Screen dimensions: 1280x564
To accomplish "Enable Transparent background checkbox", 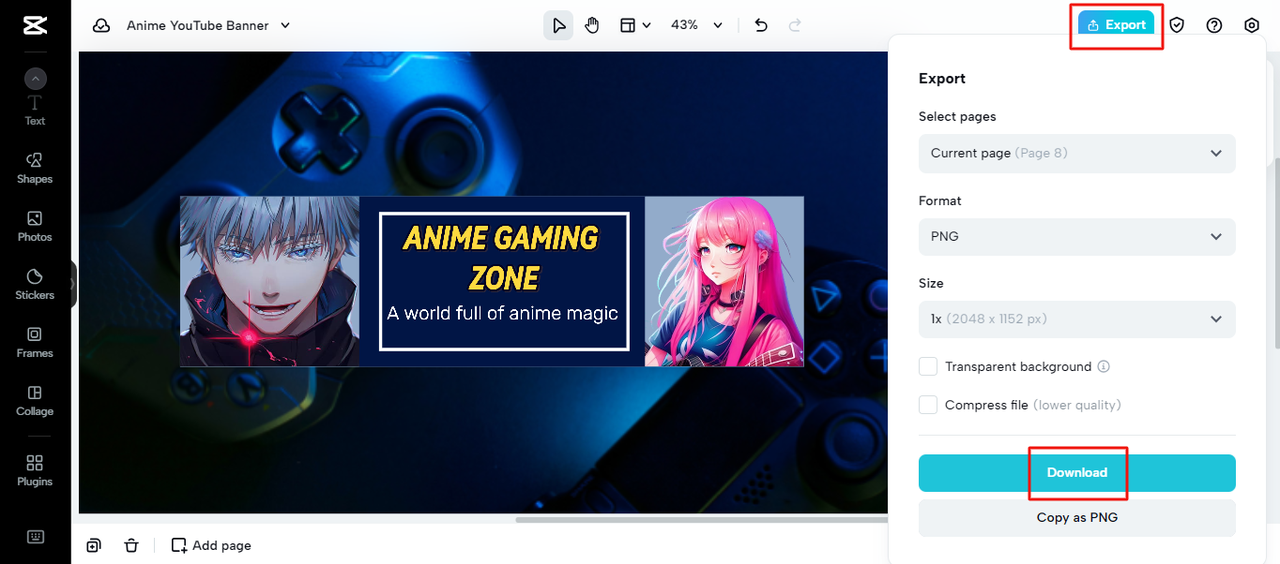I will (928, 366).
